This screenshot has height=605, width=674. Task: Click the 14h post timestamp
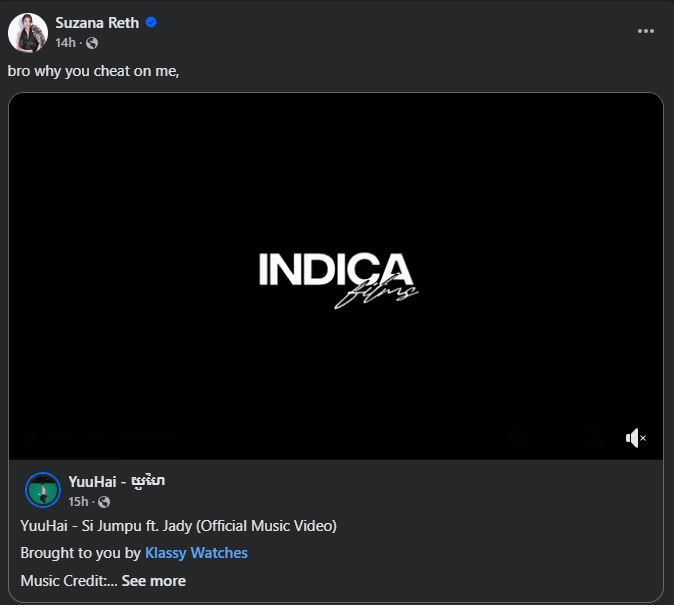point(66,42)
